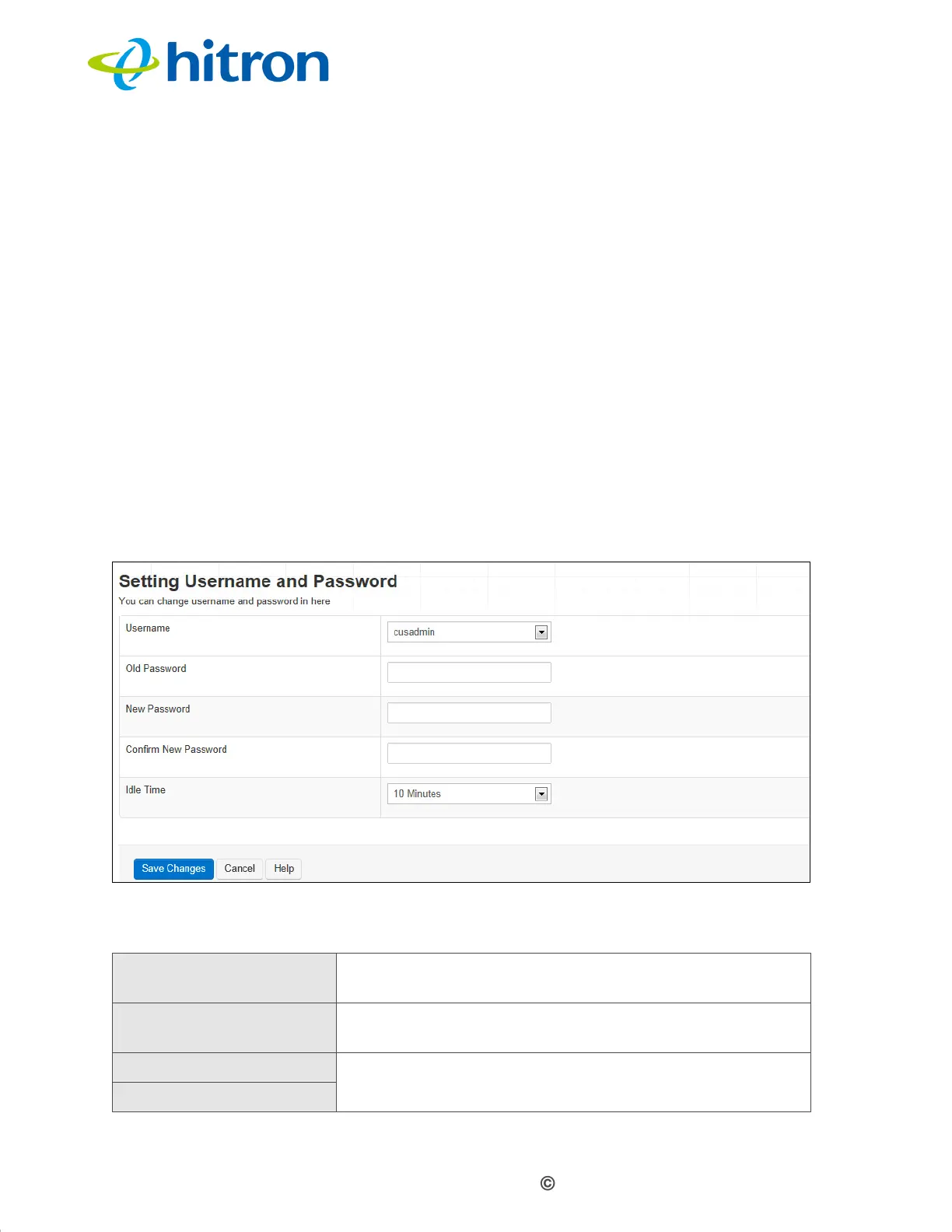This screenshot has height=1232, width=952.
Task: Focus the Old Password field
Action: click(x=469, y=673)
